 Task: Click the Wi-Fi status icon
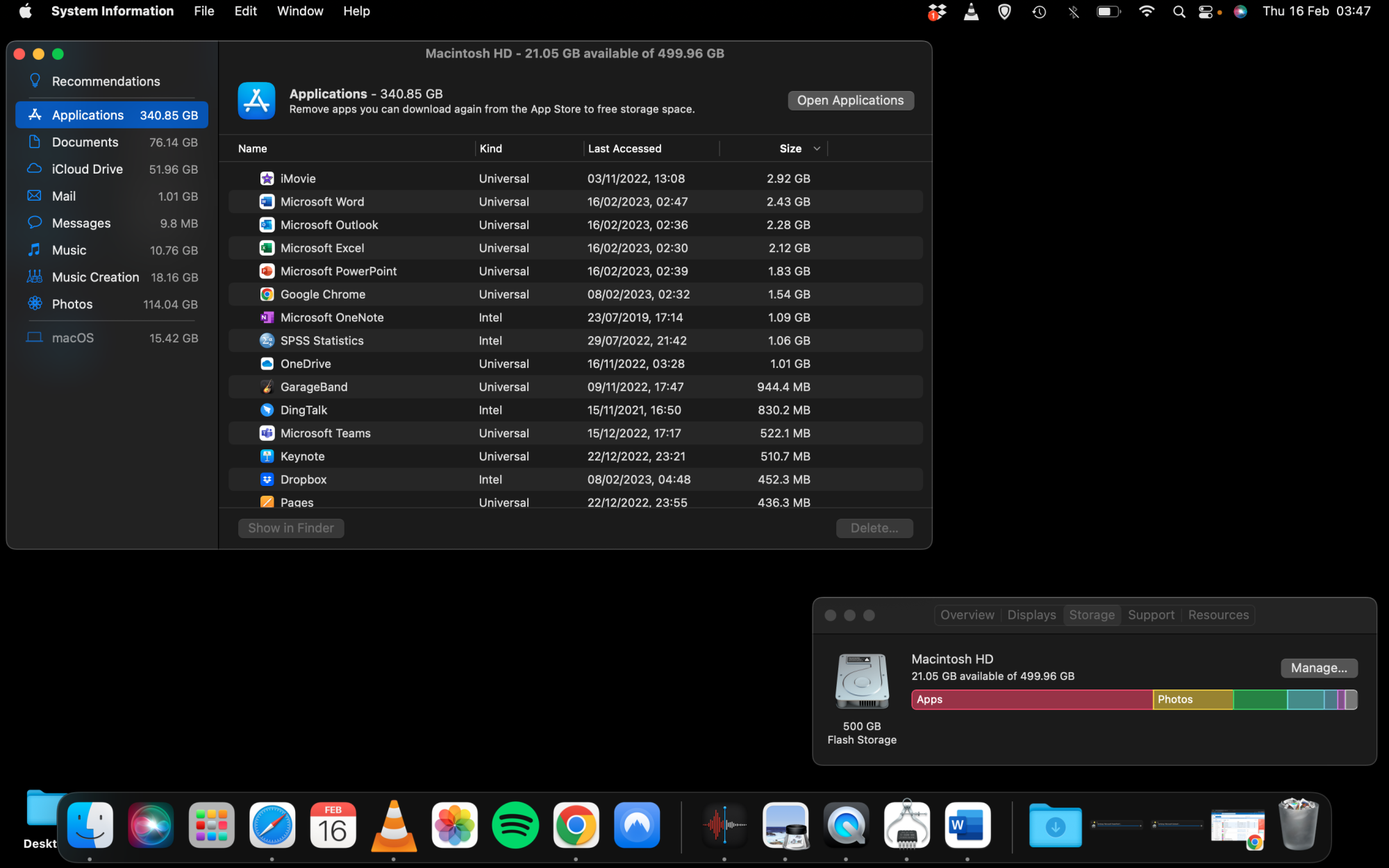[1147, 12]
